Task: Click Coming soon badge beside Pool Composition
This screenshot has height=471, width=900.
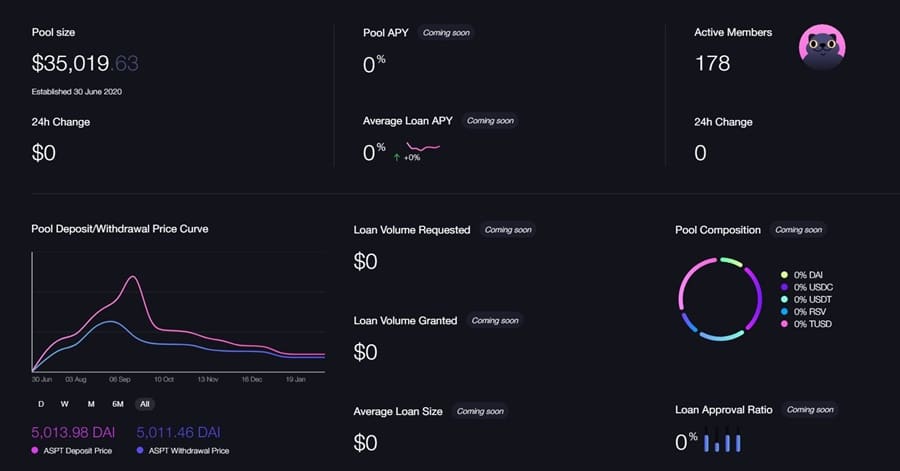Action: point(798,230)
